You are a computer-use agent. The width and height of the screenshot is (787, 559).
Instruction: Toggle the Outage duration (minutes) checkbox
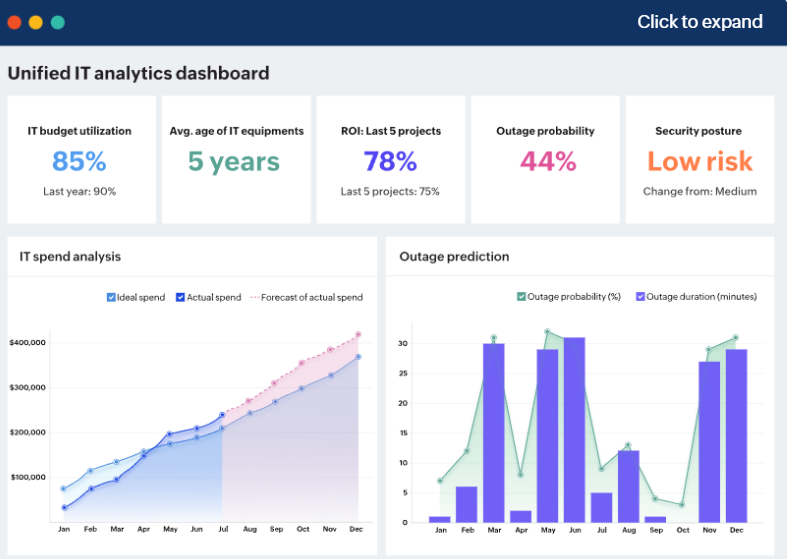(641, 297)
